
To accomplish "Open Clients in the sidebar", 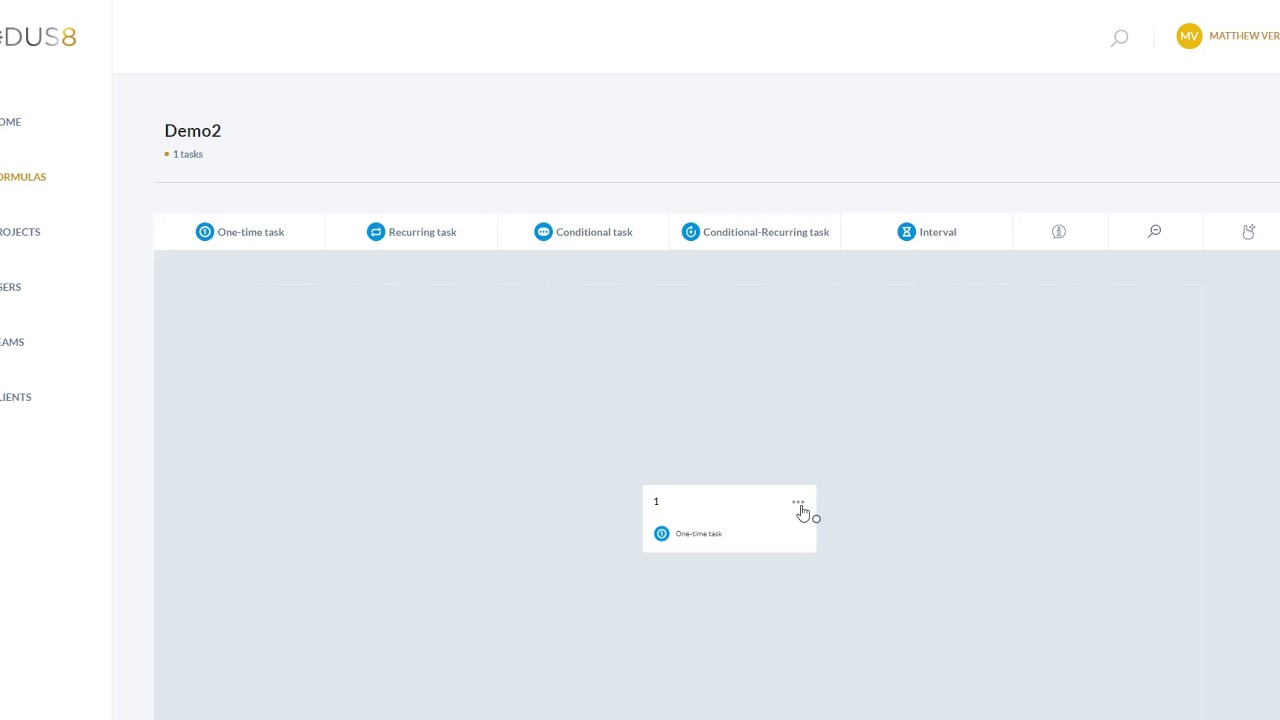I will 15,397.
